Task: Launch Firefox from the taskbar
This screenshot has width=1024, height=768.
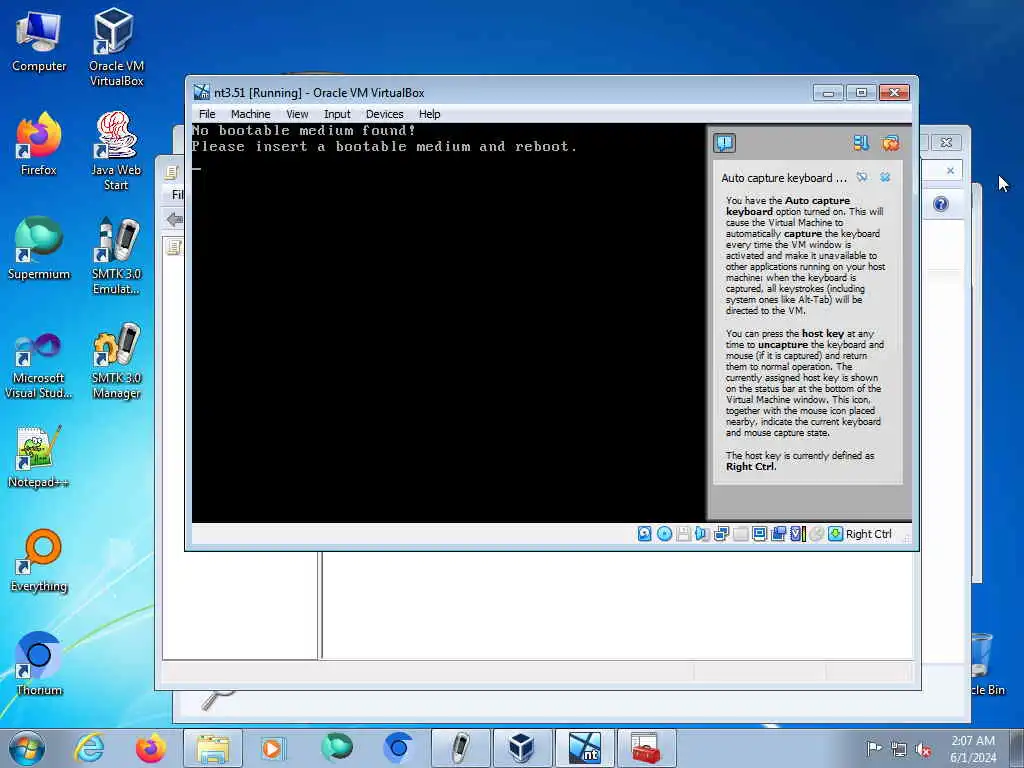Action: pyautogui.click(x=150, y=748)
